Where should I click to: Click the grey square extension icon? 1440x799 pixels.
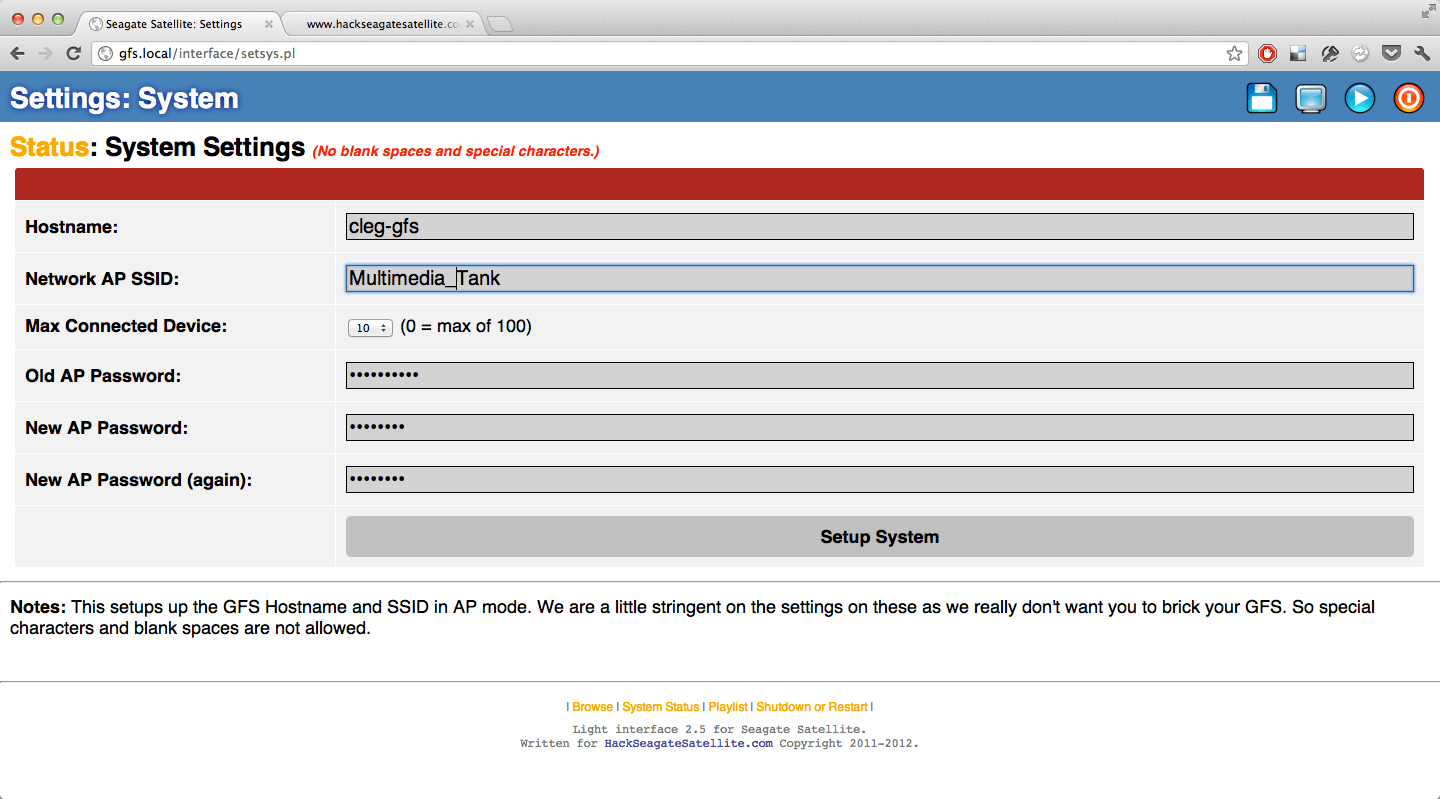[x=1298, y=54]
